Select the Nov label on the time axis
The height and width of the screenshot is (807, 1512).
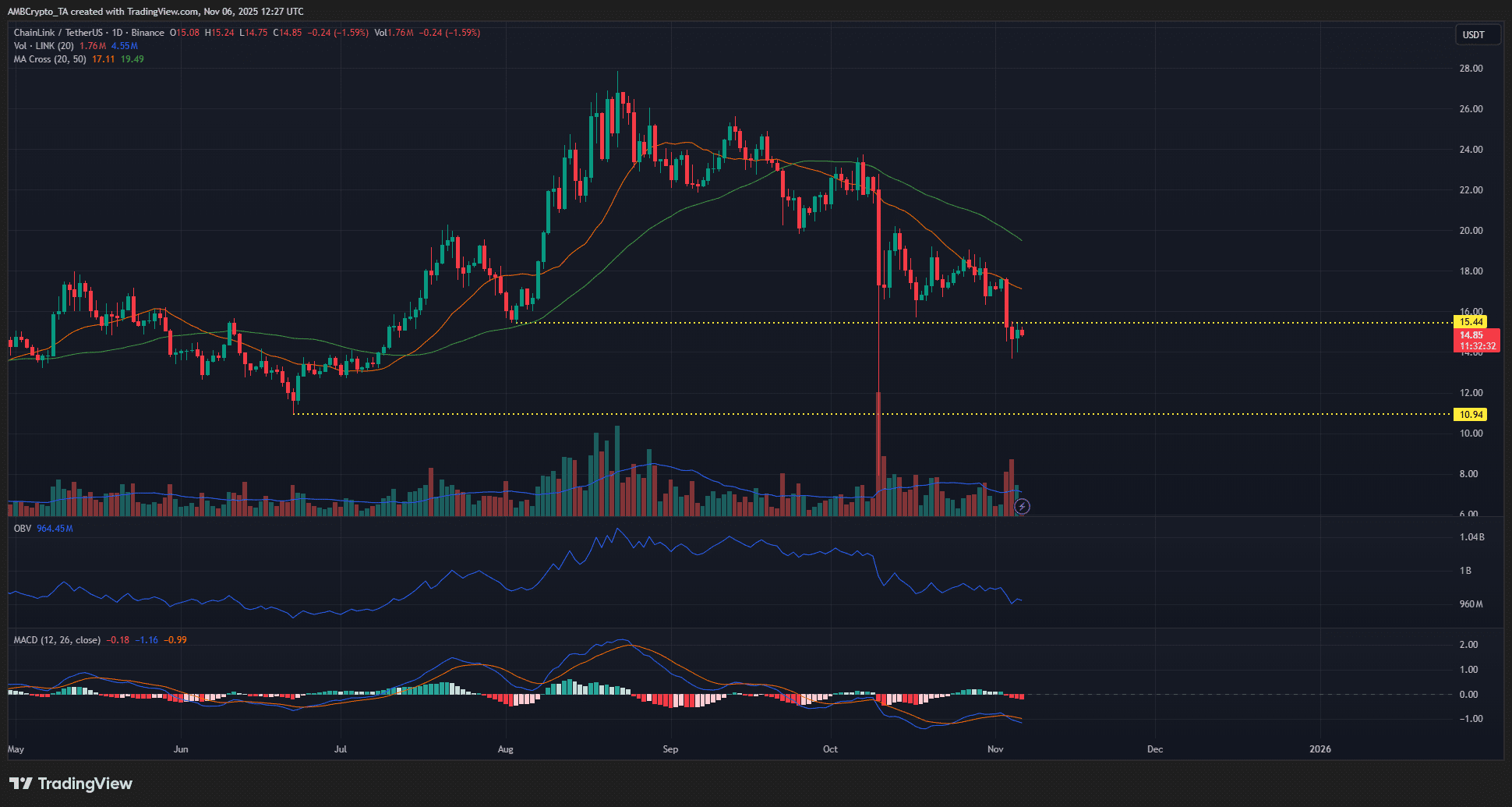(995, 749)
